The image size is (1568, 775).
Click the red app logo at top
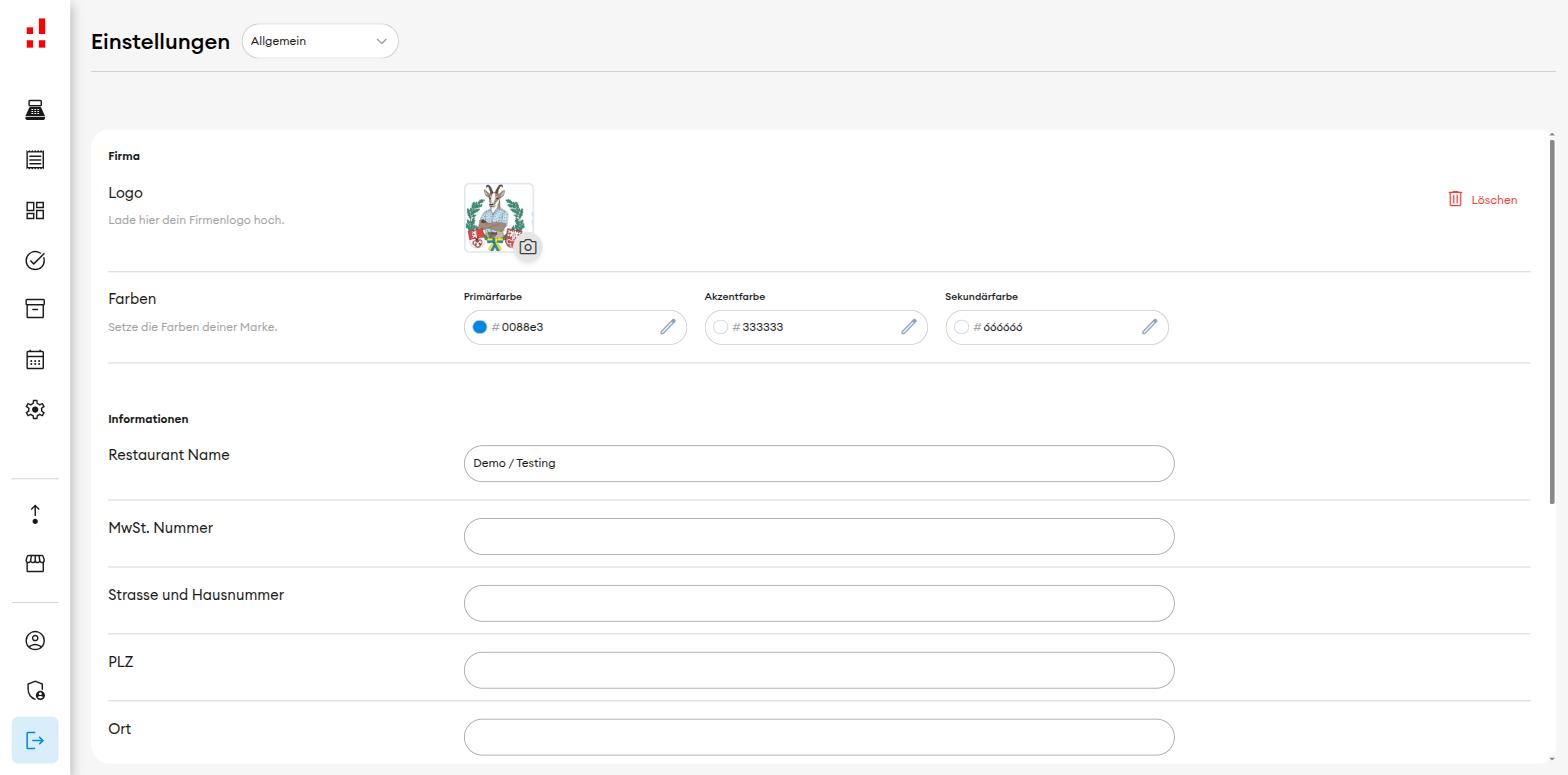(36, 33)
